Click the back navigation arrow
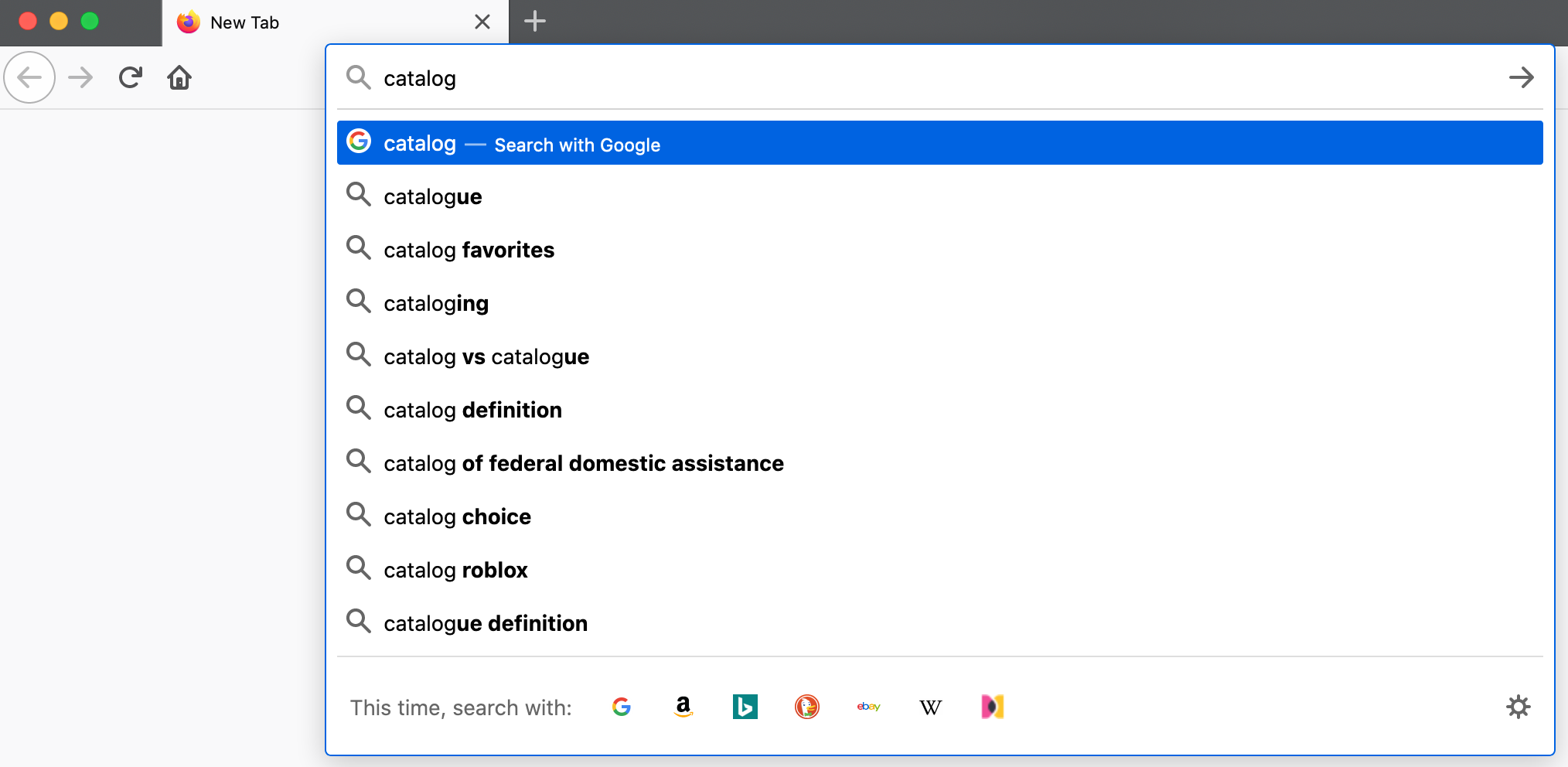The width and height of the screenshot is (1568, 767). click(x=29, y=77)
